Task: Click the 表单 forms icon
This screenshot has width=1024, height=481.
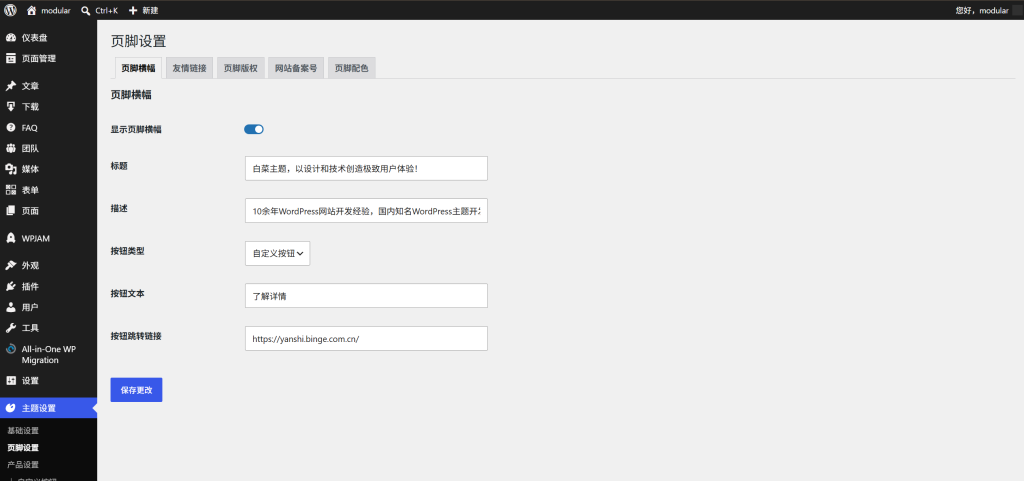Action: (x=10, y=190)
